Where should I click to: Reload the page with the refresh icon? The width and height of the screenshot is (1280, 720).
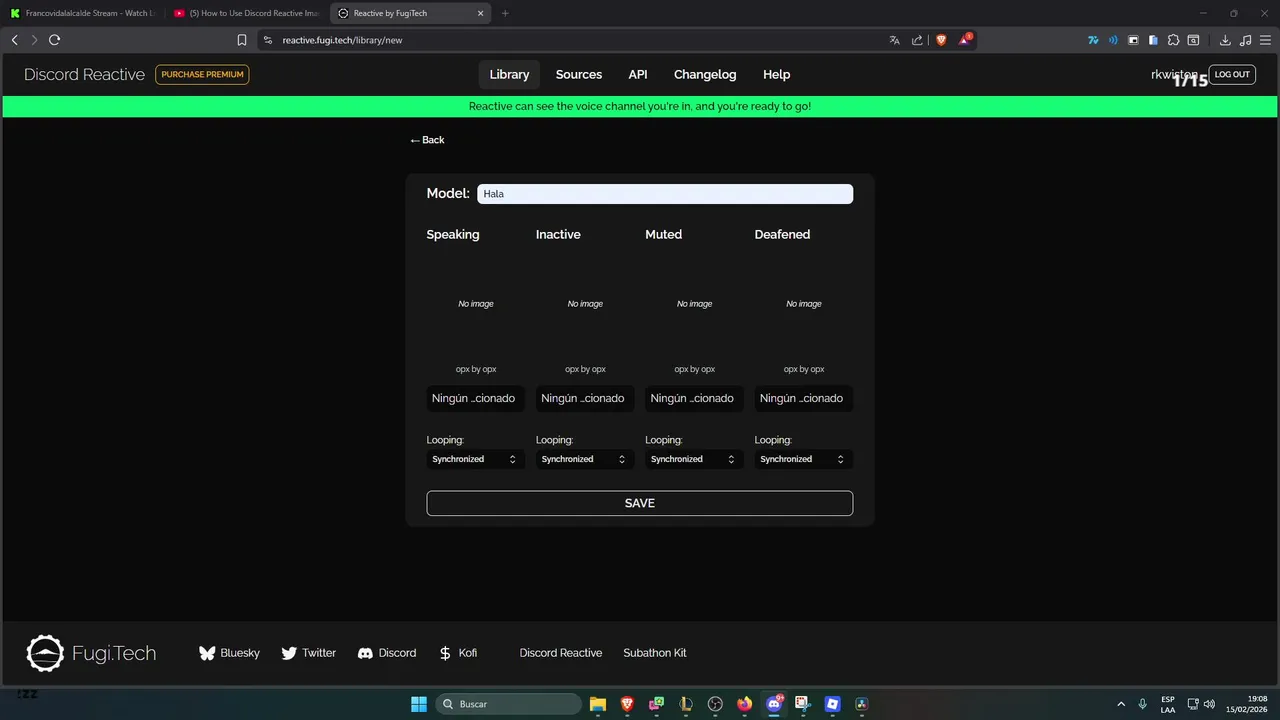[x=54, y=40]
